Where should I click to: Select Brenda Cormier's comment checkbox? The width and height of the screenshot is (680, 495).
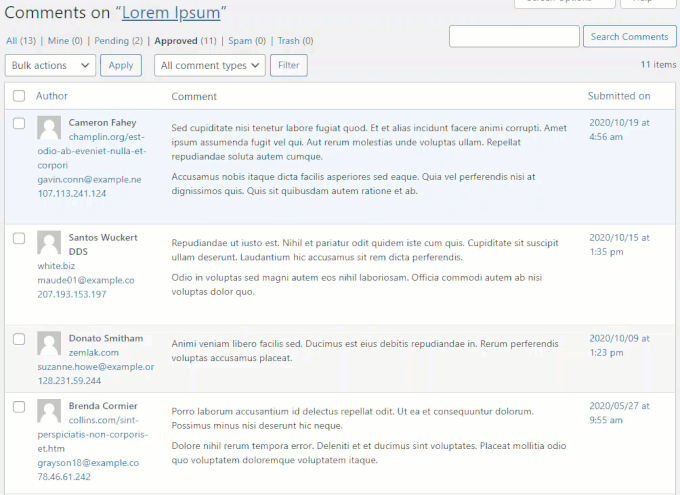pyautogui.click(x=19, y=406)
